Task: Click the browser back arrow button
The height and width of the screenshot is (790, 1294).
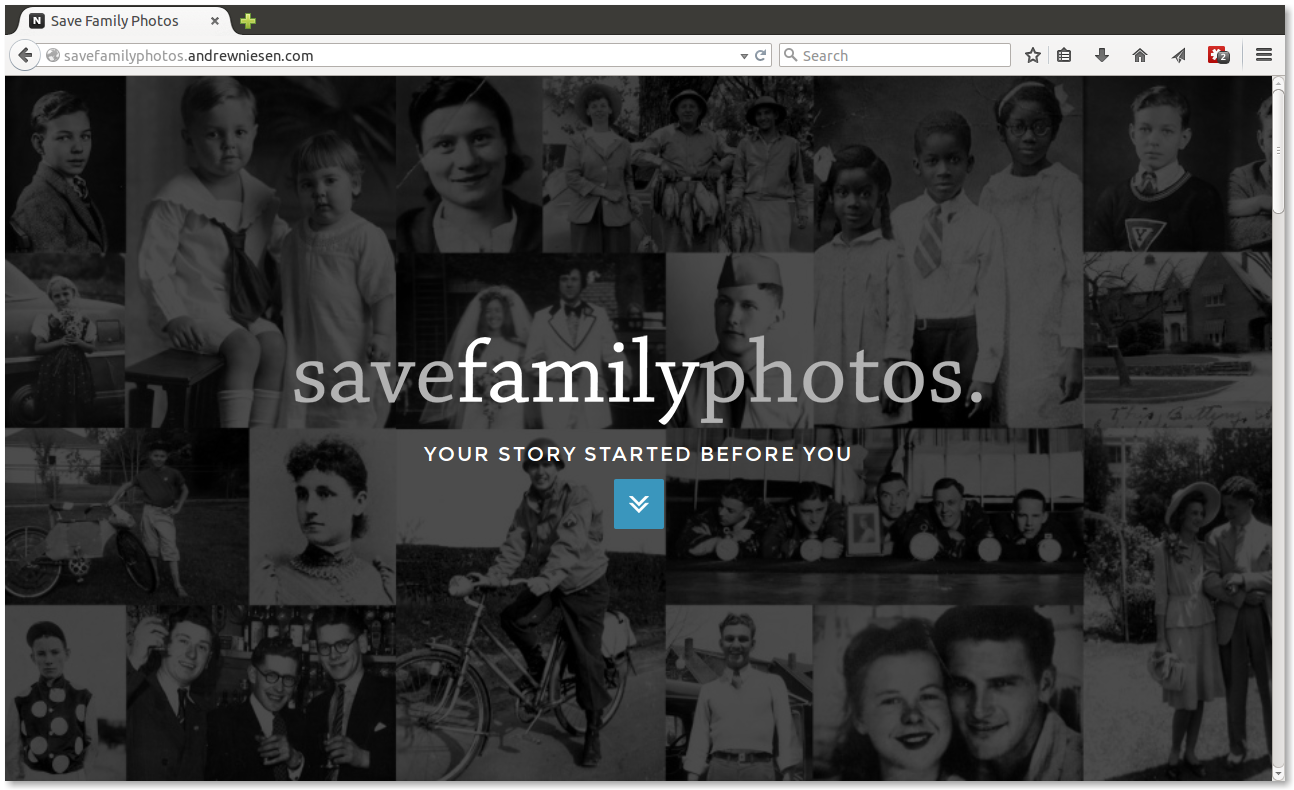Action: click(x=25, y=56)
